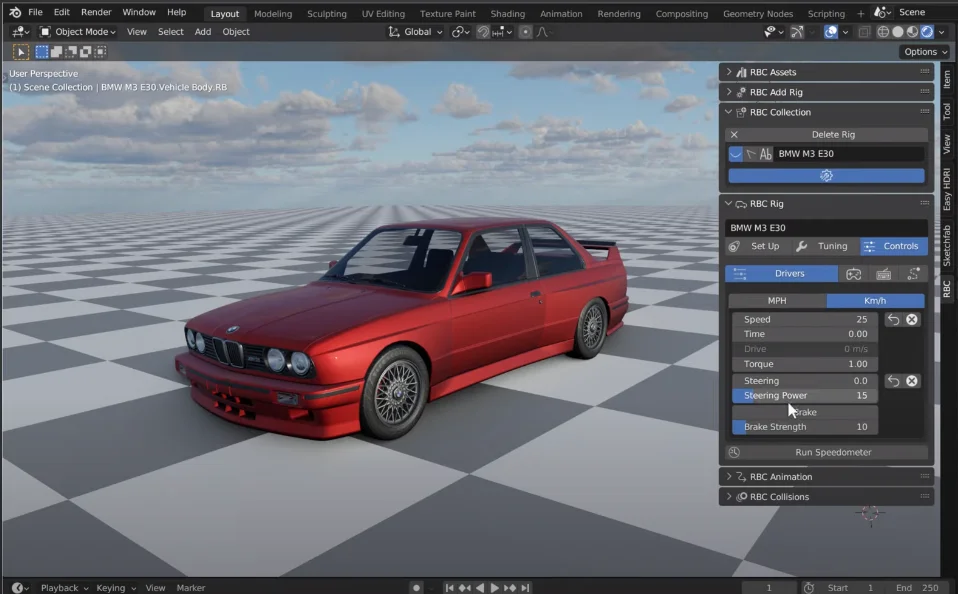Clear the Speed driver X icon
This screenshot has width=958, height=594.
tap(912, 320)
